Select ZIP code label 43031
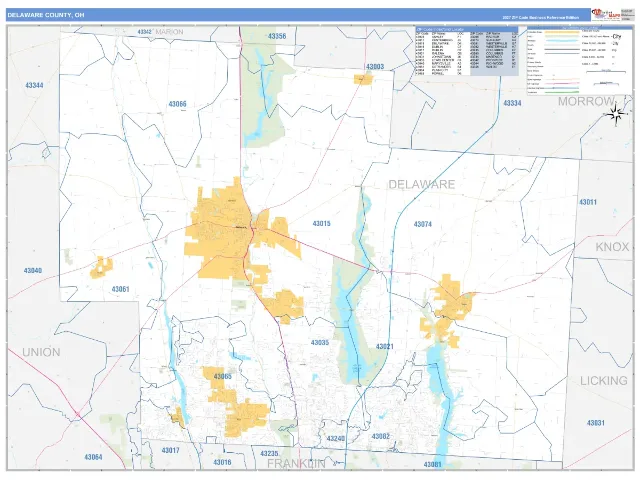 (x=596, y=423)
